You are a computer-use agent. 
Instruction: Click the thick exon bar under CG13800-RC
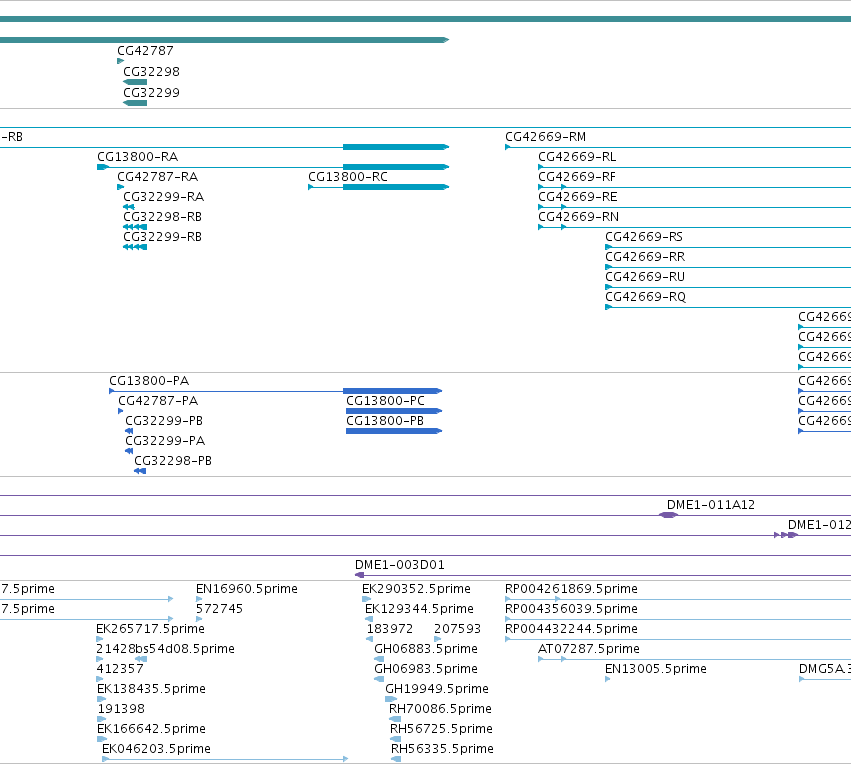tap(396, 187)
